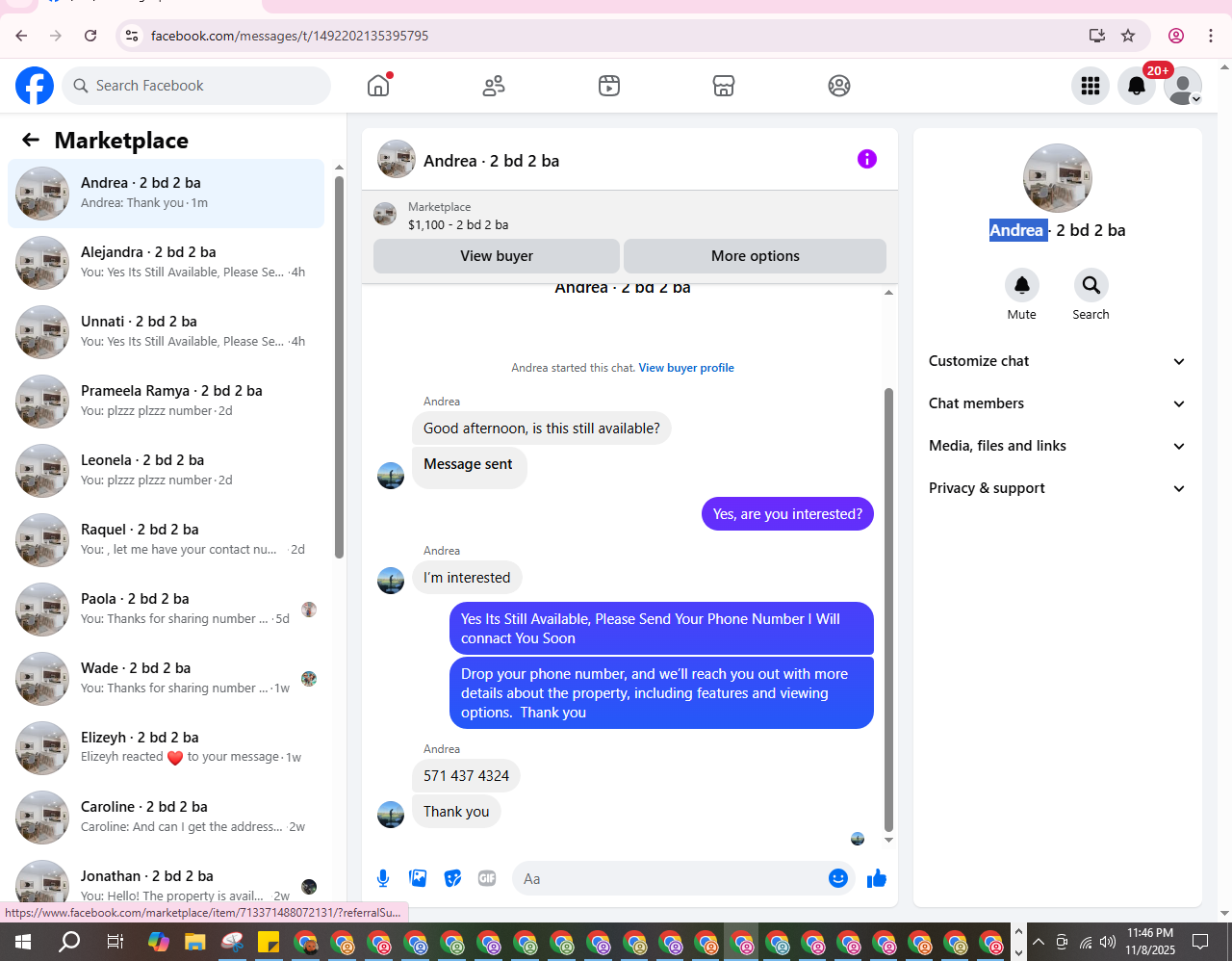Choose a GIF with the GIF icon
This screenshot has height=961, width=1232.
tap(487, 878)
